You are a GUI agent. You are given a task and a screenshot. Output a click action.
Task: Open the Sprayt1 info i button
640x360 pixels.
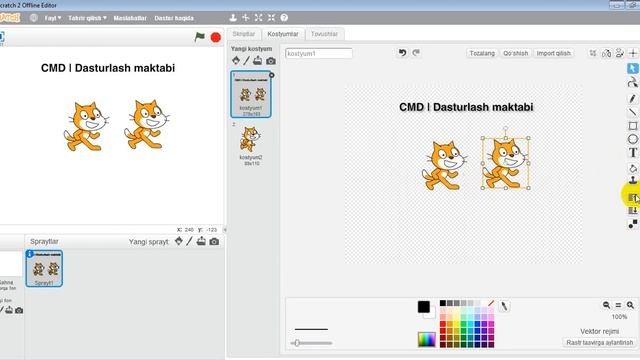pyautogui.click(x=29, y=254)
